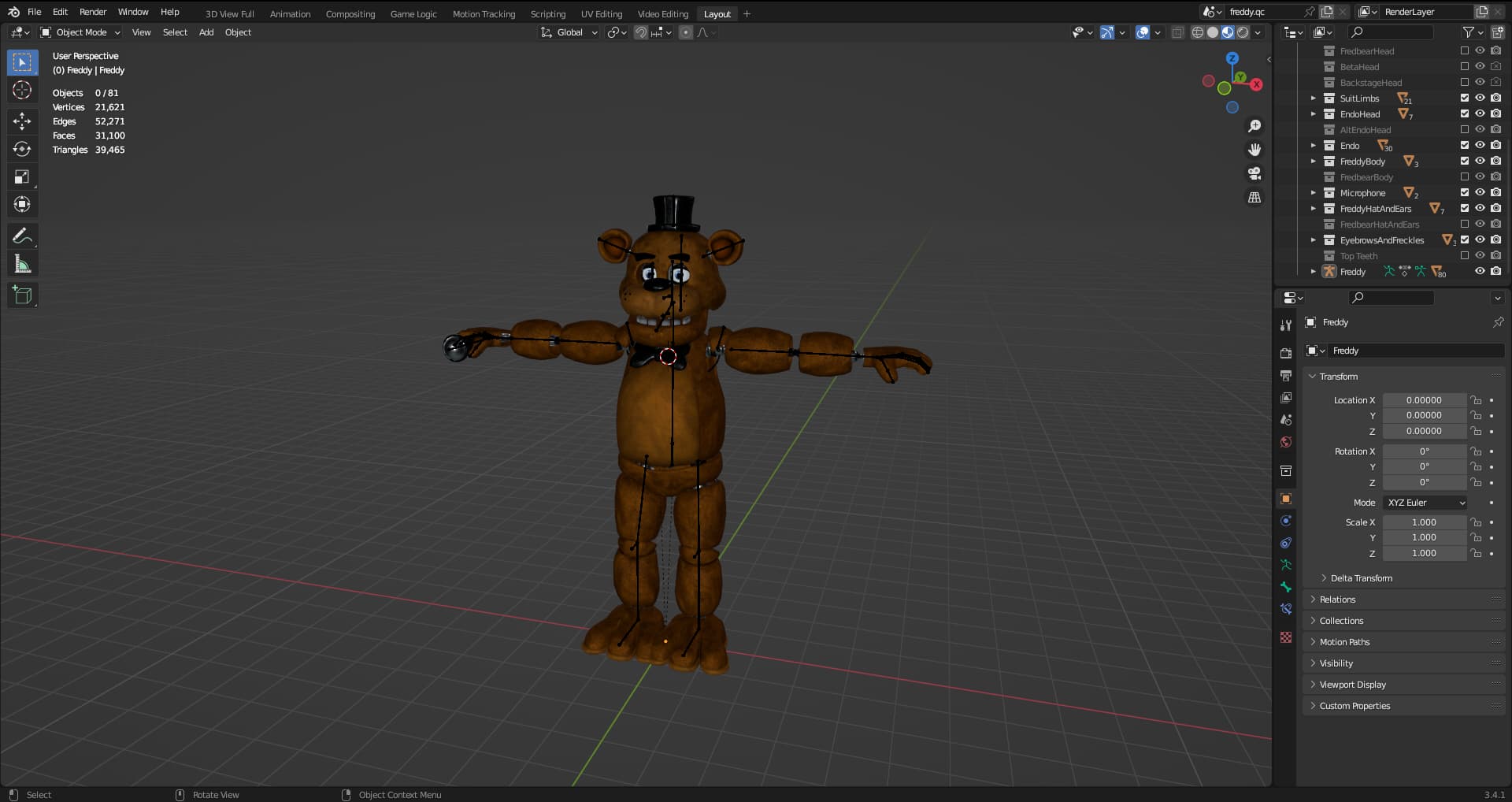This screenshot has width=1512, height=802.
Task: Expand the Custom Properties panel
Action: 1404,706
